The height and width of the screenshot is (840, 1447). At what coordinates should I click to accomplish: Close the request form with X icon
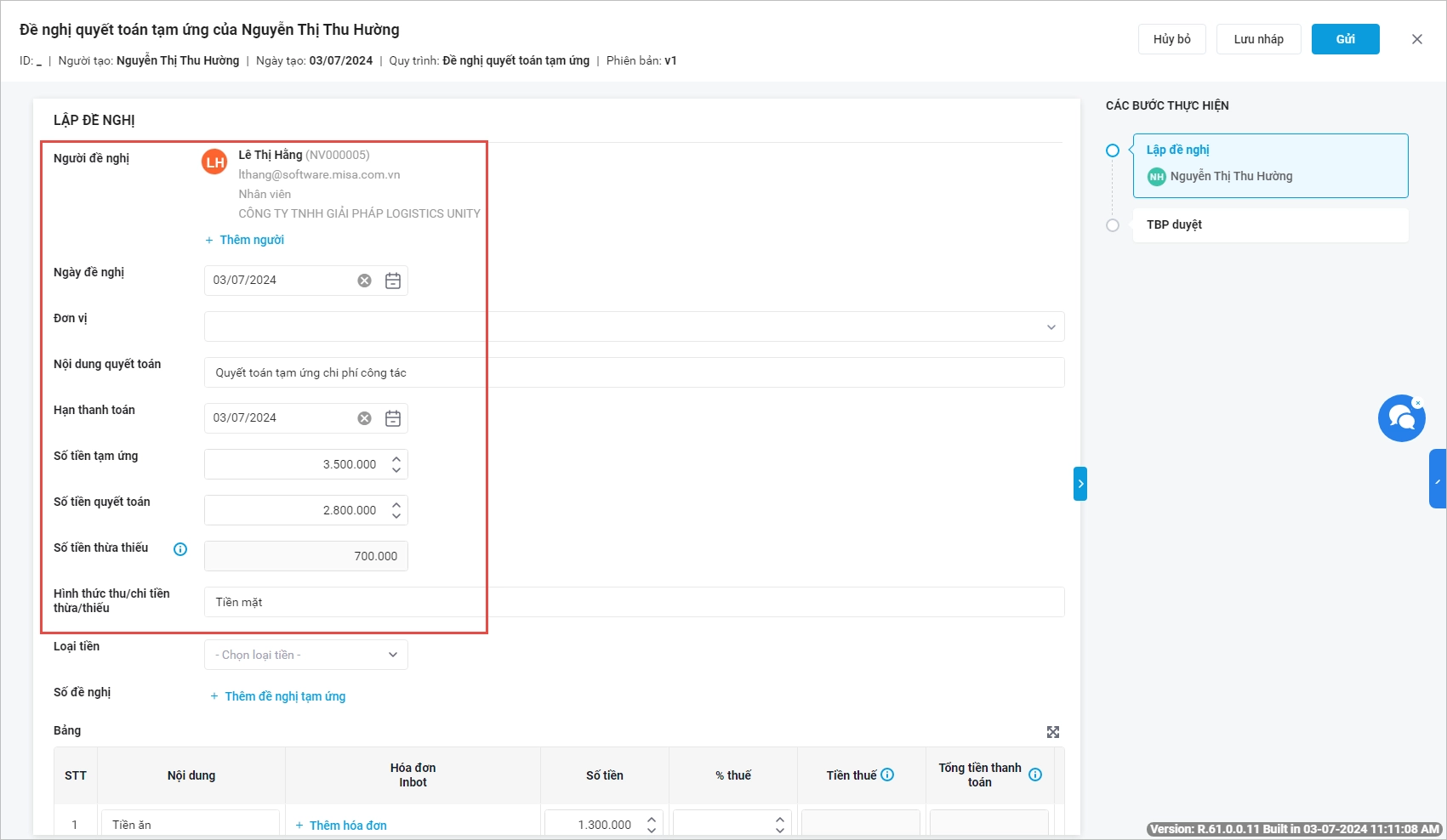(1416, 39)
